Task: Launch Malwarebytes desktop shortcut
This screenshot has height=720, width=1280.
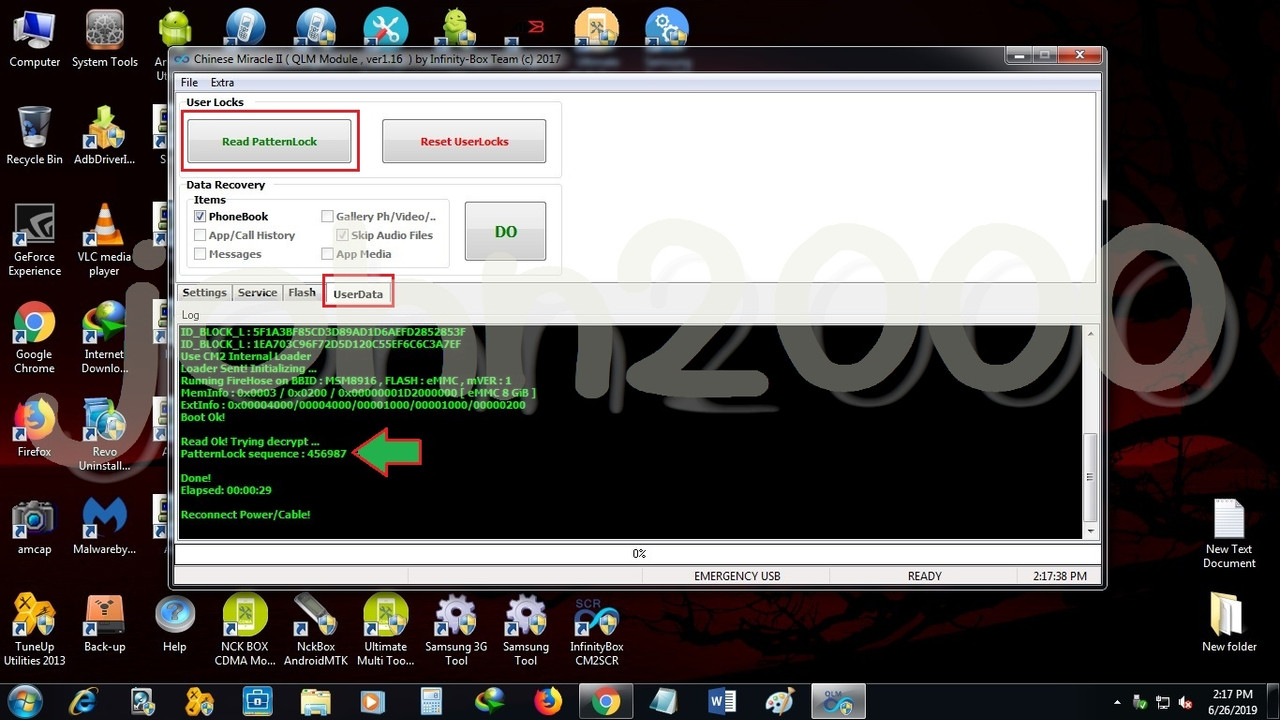Action: pos(104,527)
